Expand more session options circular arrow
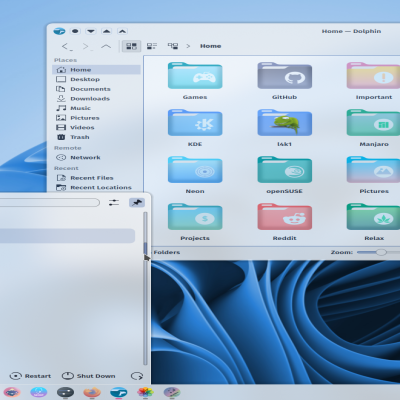Viewport: 400px width, 400px height. coord(137,376)
